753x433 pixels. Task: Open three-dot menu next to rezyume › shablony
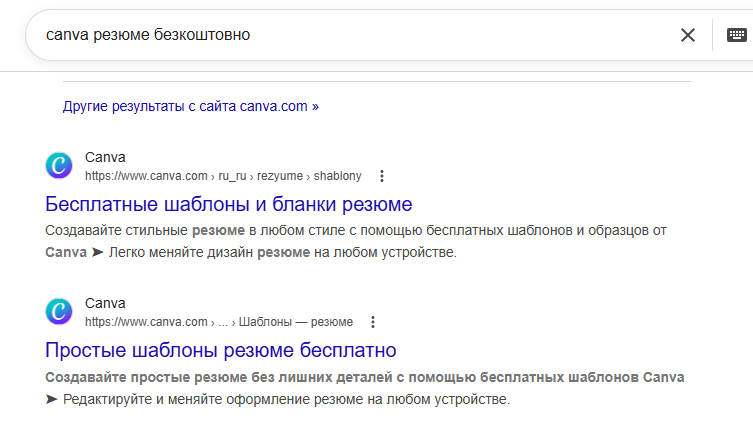pos(382,176)
